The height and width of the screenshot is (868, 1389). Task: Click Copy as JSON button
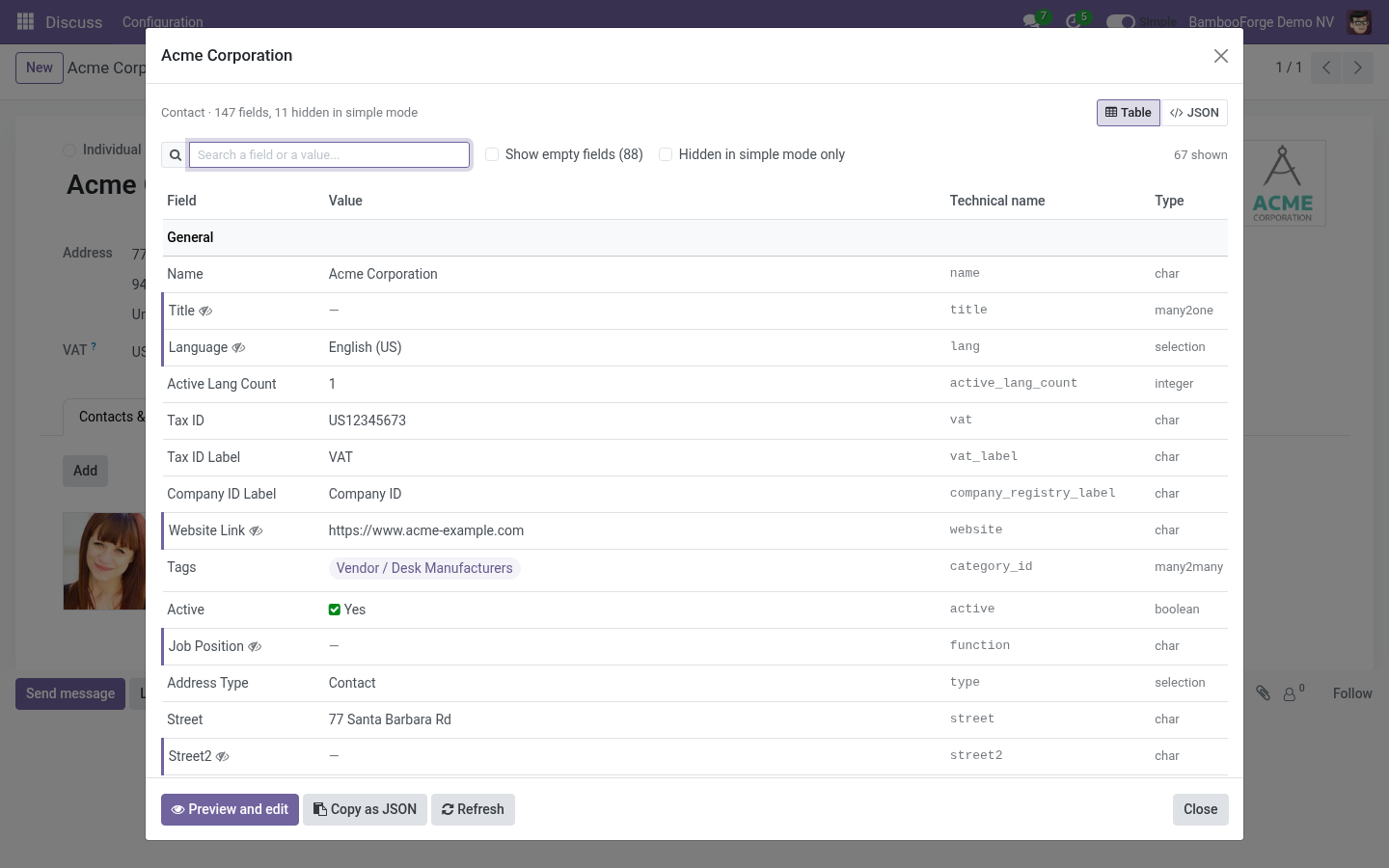365,809
